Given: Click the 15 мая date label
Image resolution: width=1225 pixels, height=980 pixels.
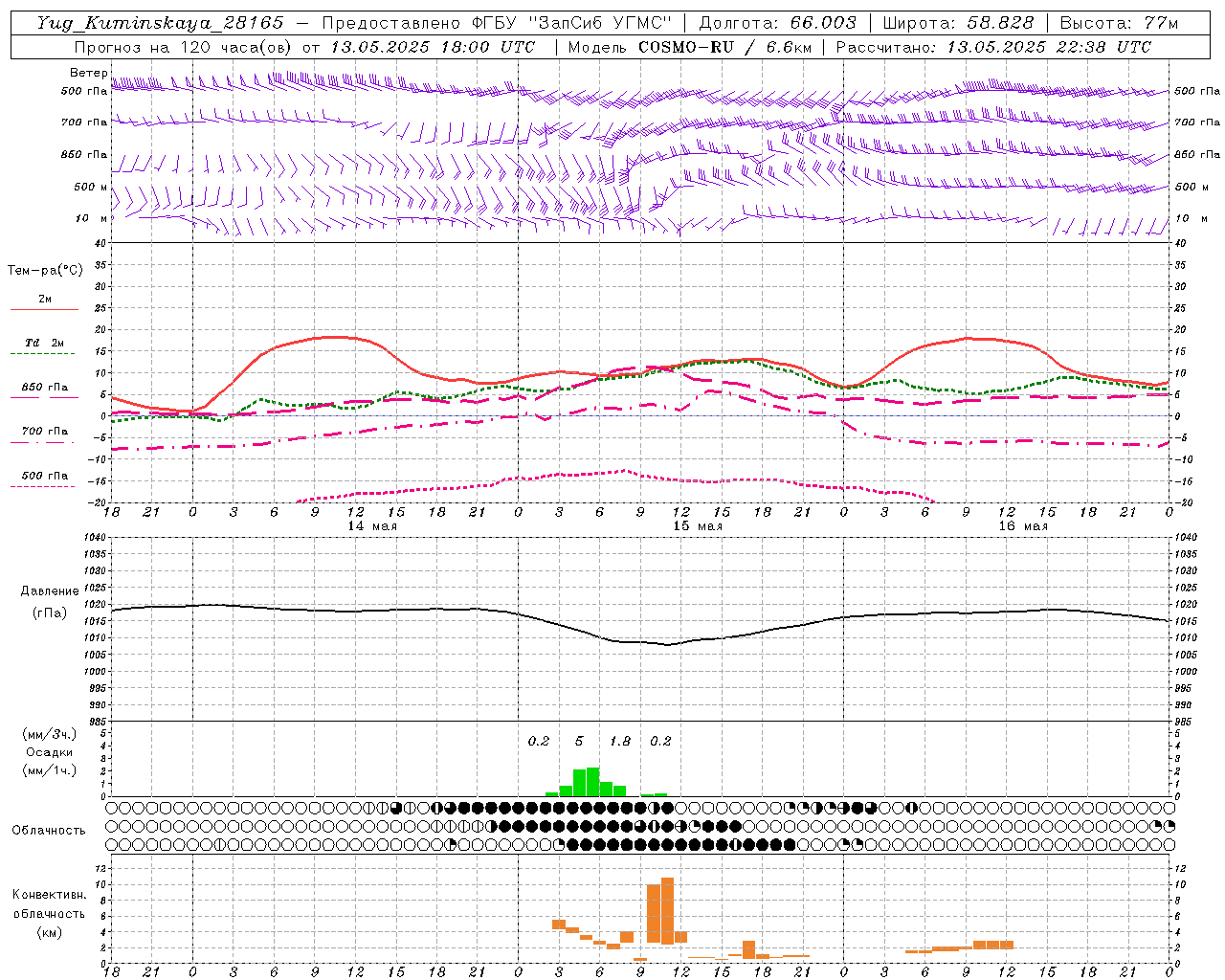Looking at the screenshot, I should point(698,526).
